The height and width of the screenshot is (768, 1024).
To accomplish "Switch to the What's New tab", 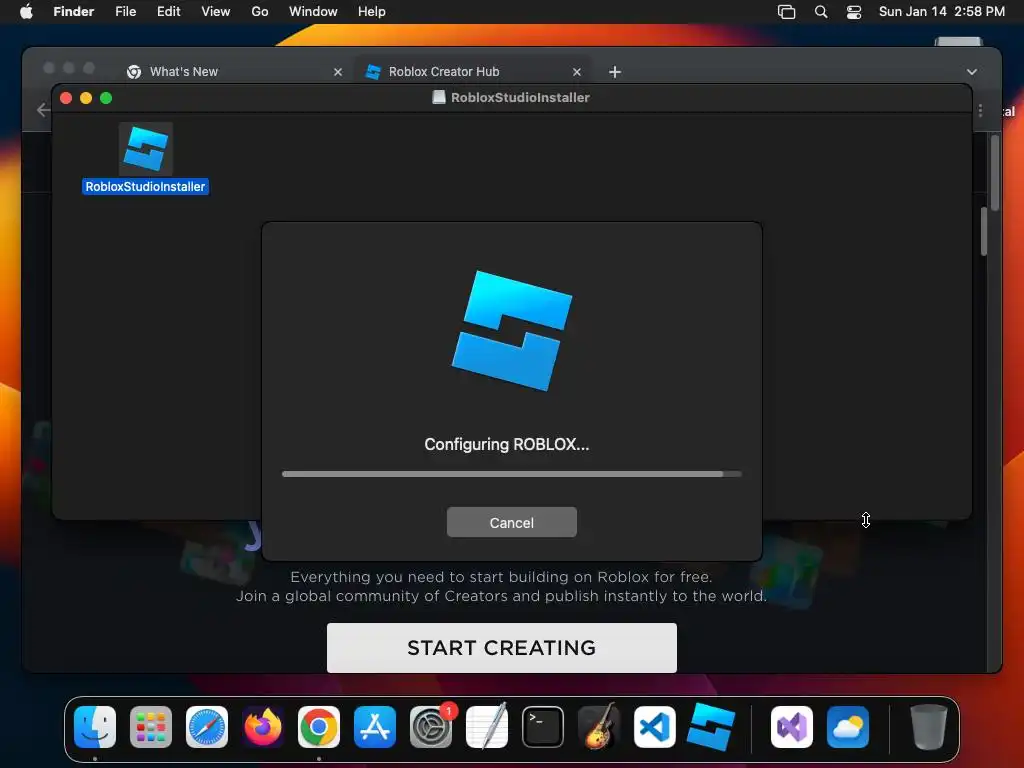I will [184, 72].
